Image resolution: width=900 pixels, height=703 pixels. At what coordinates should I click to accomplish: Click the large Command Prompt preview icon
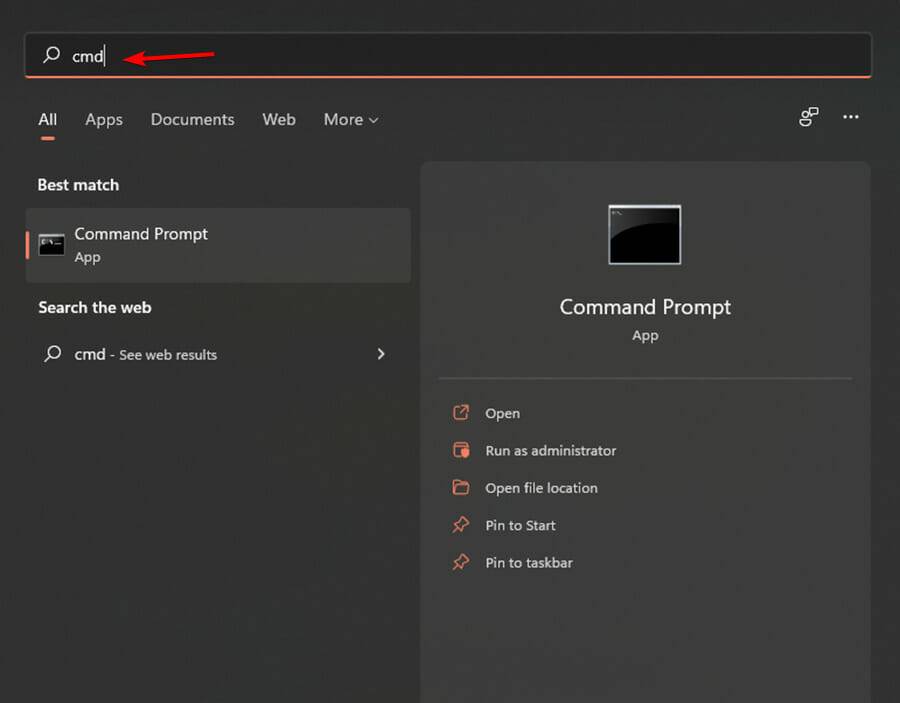pos(644,235)
